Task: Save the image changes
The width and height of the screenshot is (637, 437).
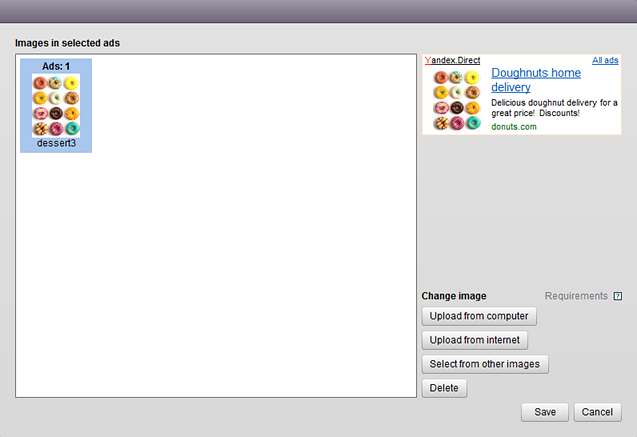Action: tap(545, 412)
